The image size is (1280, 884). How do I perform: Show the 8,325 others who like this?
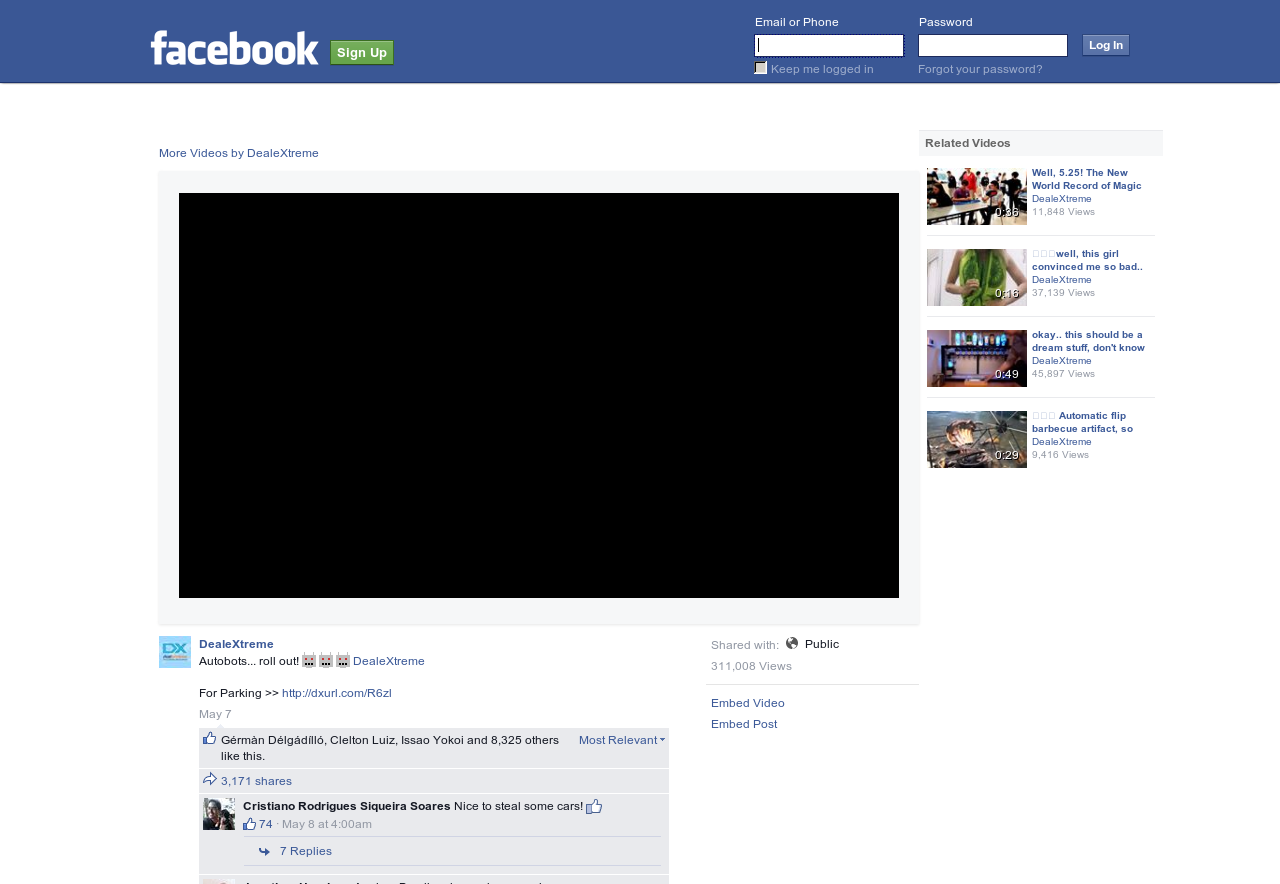tap(525, 740)
